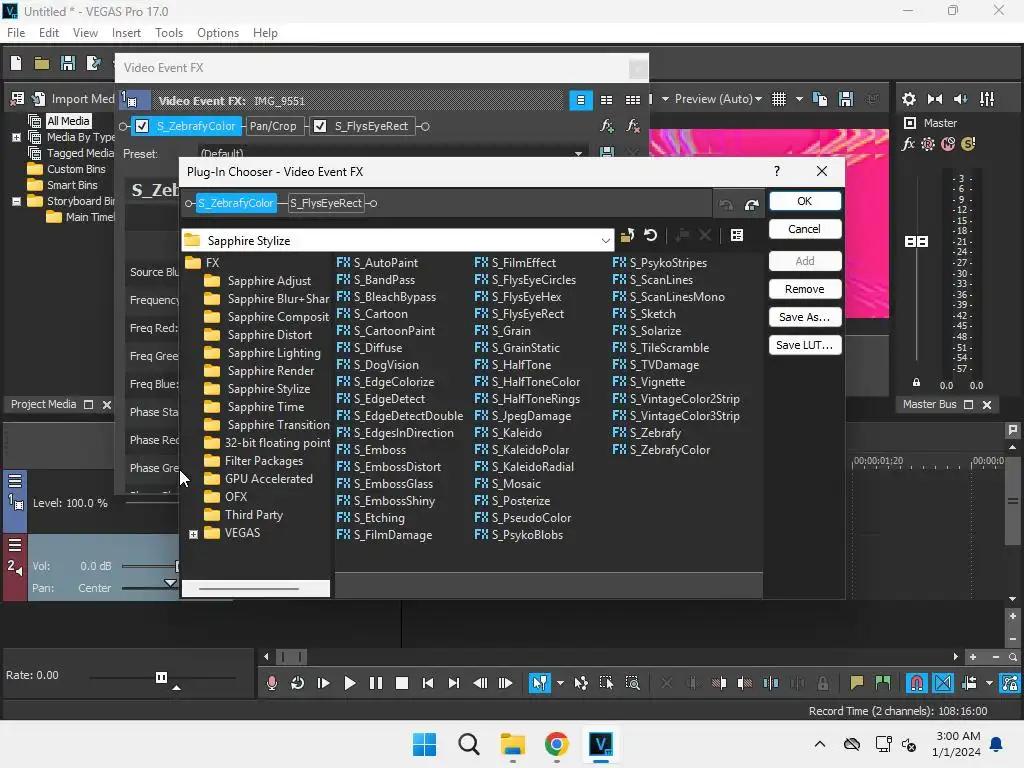This screenshot has width=1024, height=768.
Task: Open the Options menu
Action: [218, 33]
